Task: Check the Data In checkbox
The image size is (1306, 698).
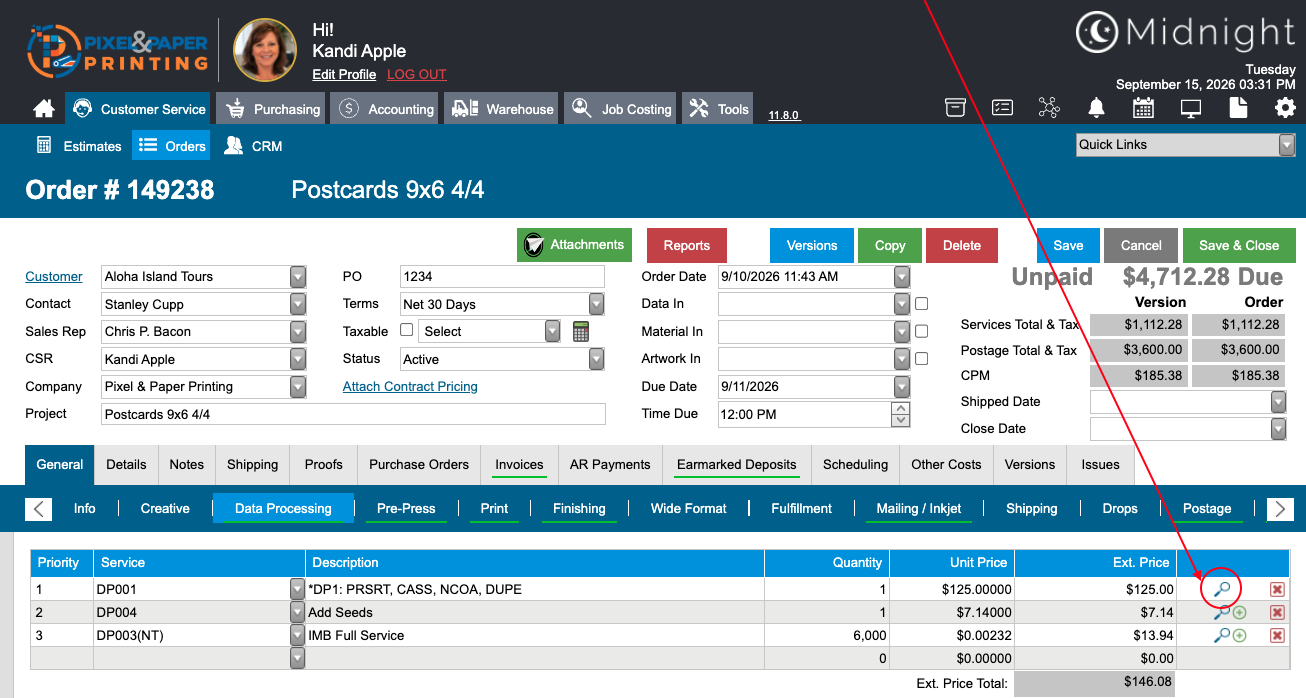Action: point(922,304)
